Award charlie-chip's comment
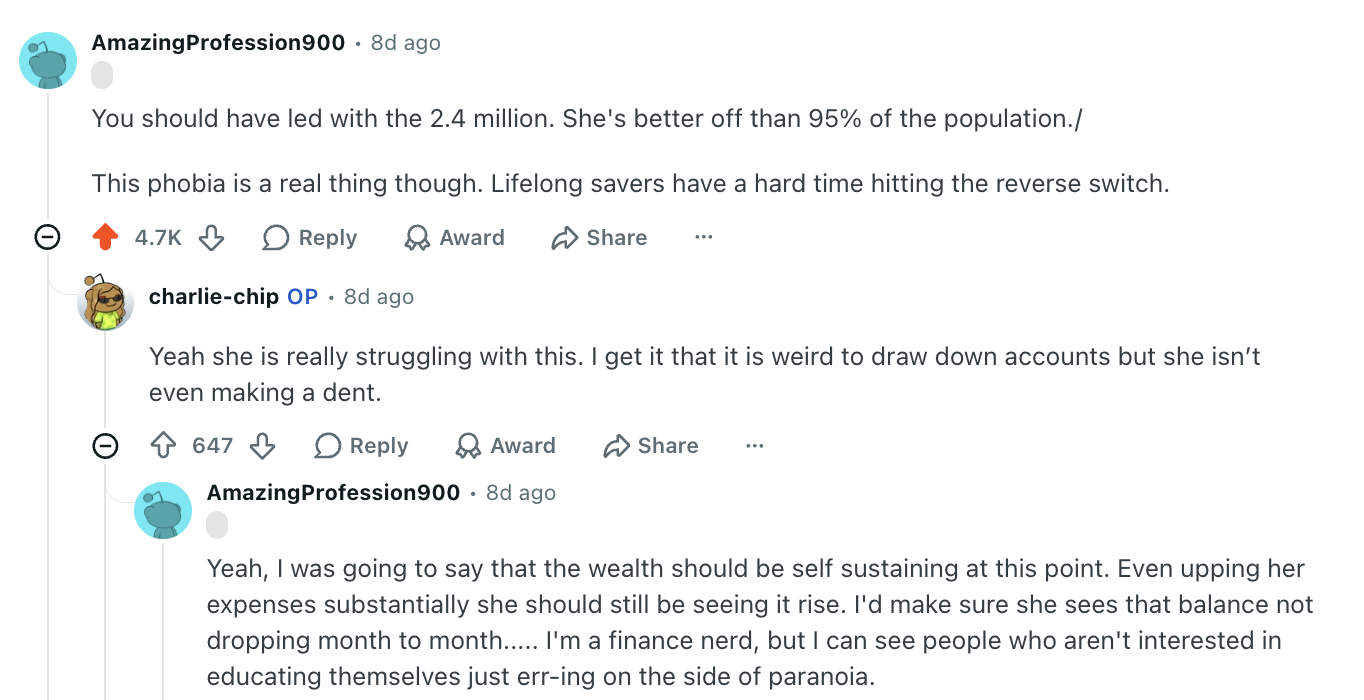The width and height of the screenshot is (1364, 700). pyautogui.click(x=505, y=446)
